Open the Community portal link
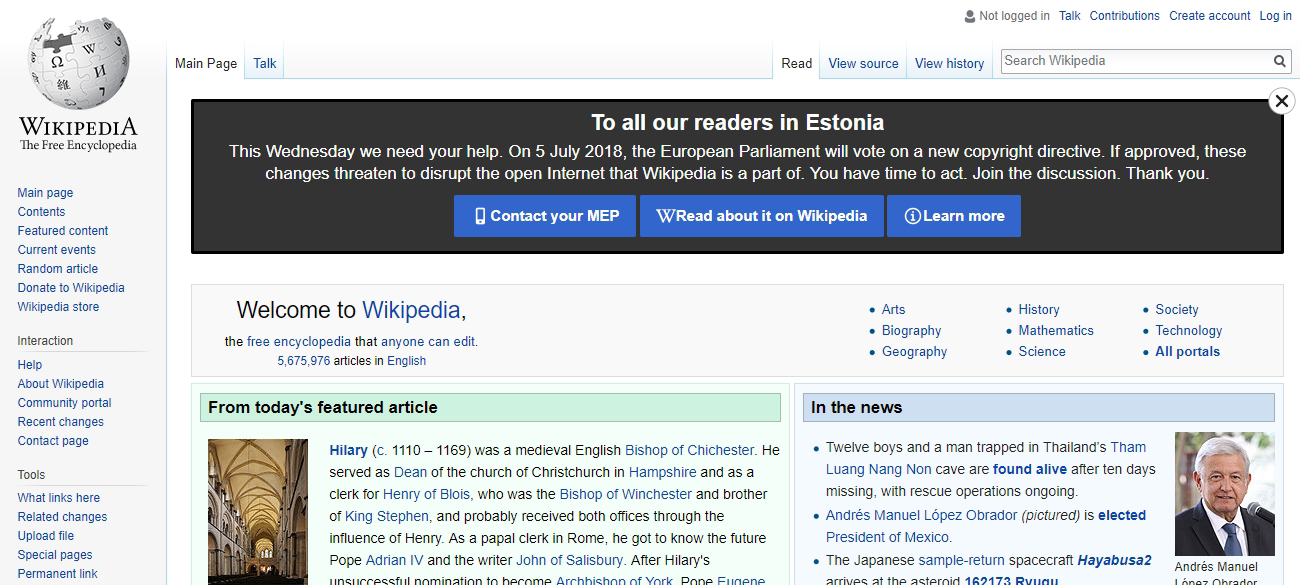 [x=65, y=403]
